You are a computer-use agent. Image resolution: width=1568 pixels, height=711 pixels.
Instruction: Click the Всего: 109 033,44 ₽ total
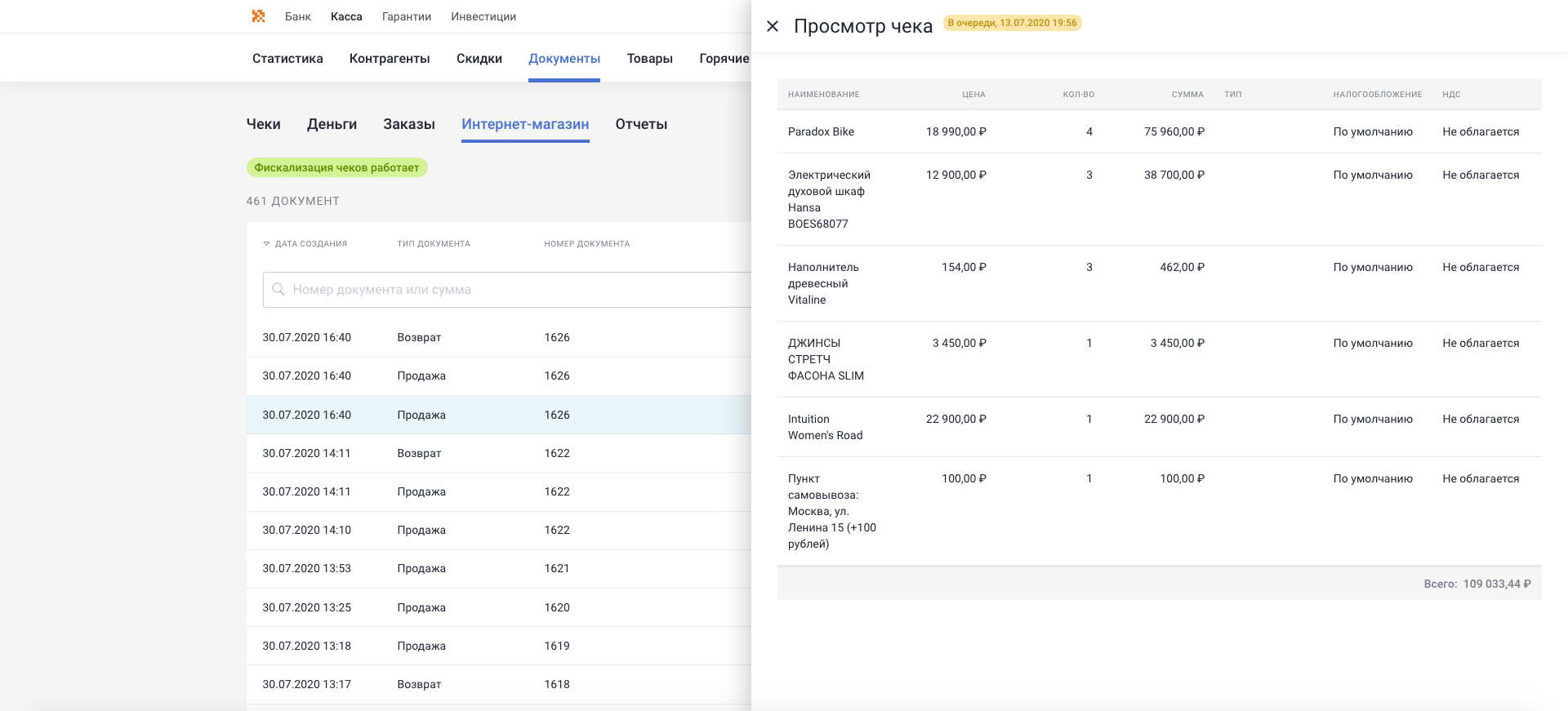coord(1477,584)
